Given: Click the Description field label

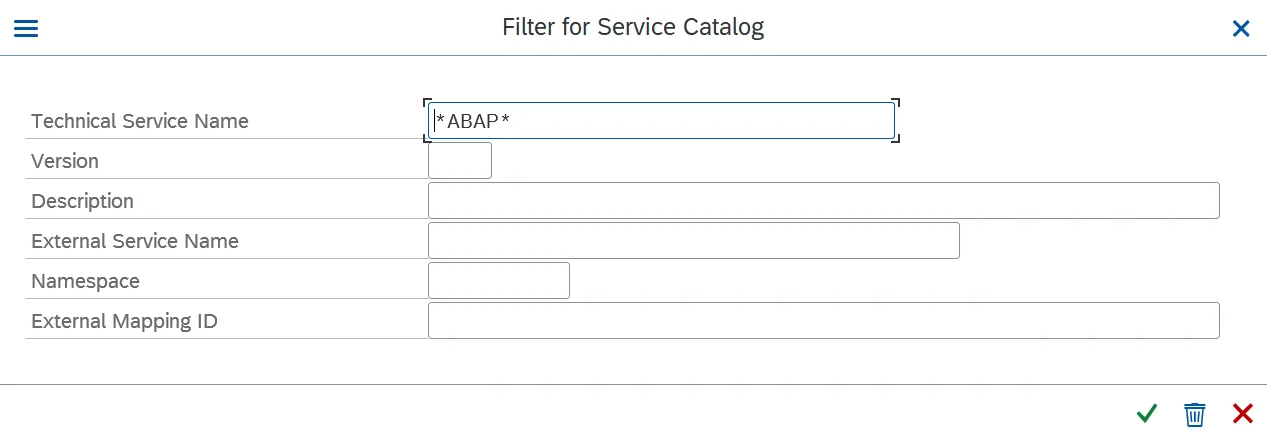Looking at the screenshot, I should [82, 201].
